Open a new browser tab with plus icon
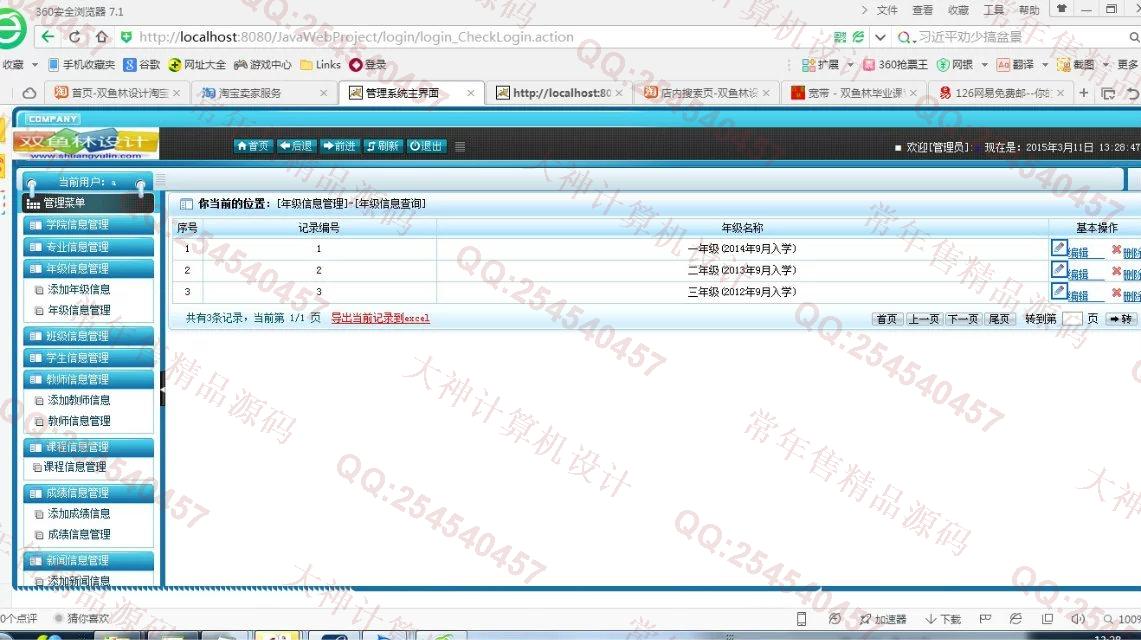Image resolution: width=1141 pixels, height=640 pixels. click(x=1084, y=92)
